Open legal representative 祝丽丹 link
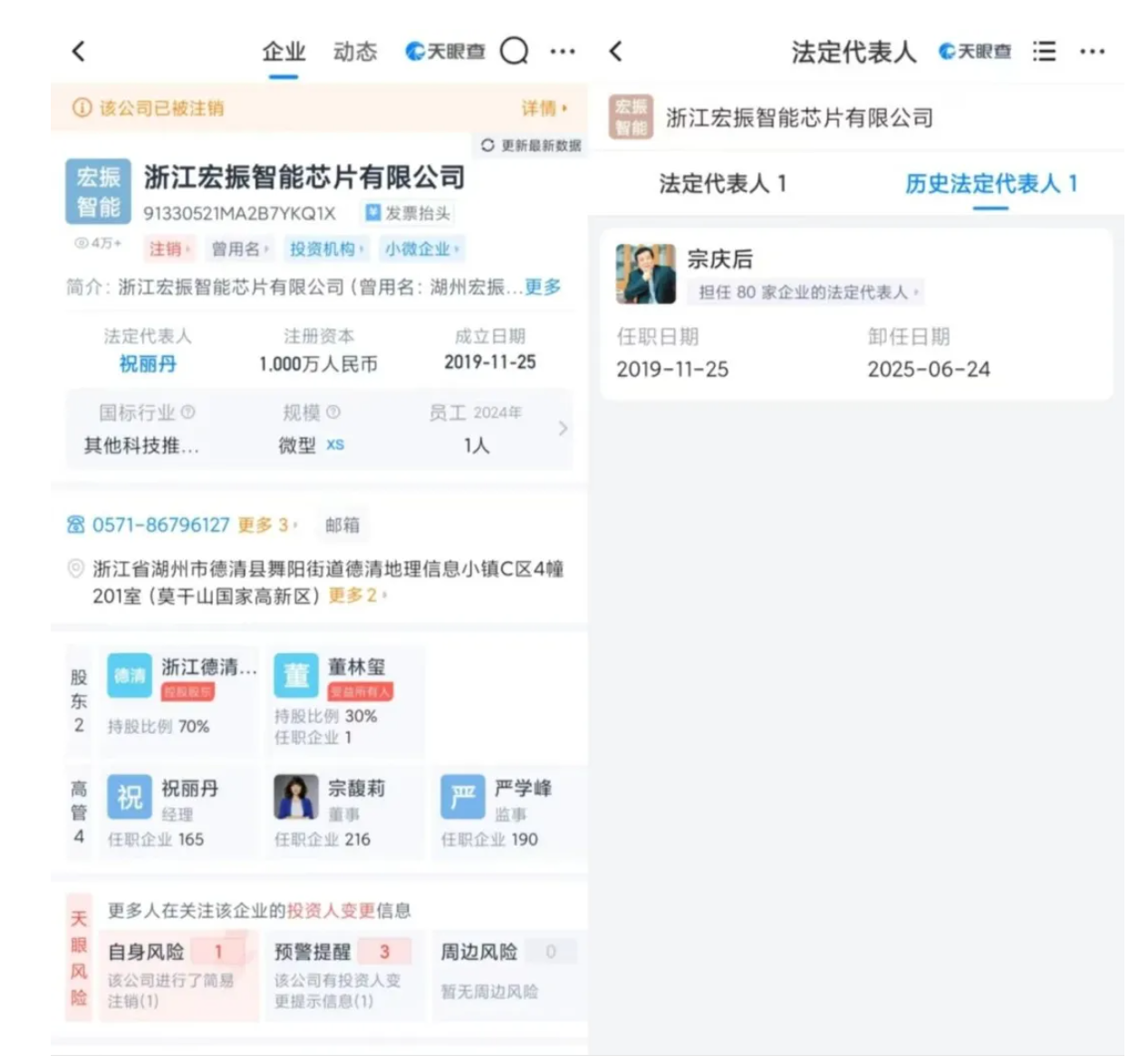Viewport: 1138px width, 1064px height. point(148,363)
